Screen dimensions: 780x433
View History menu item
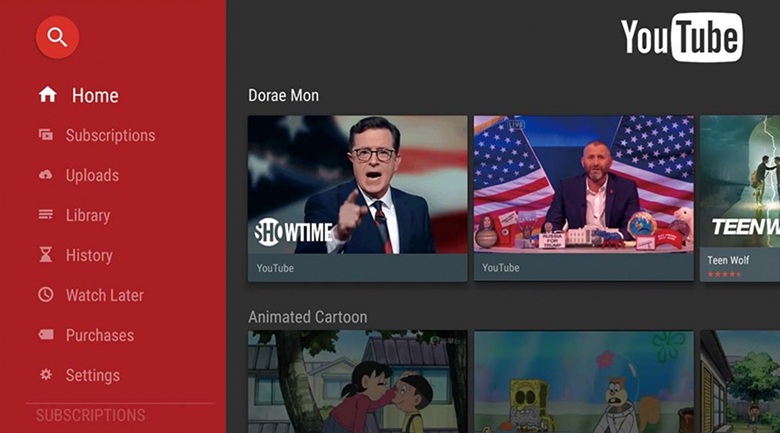[76, 255]
